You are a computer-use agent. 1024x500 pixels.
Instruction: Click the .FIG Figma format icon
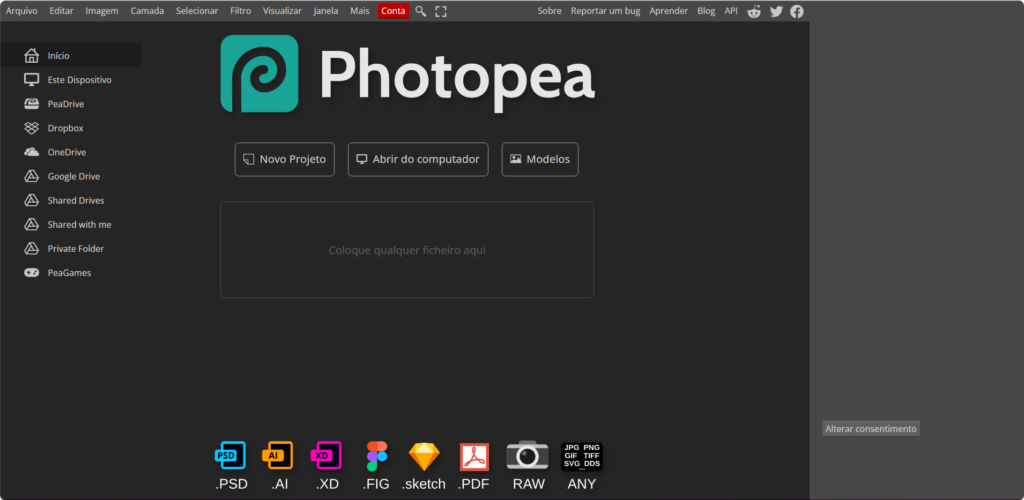click(377, 456)
